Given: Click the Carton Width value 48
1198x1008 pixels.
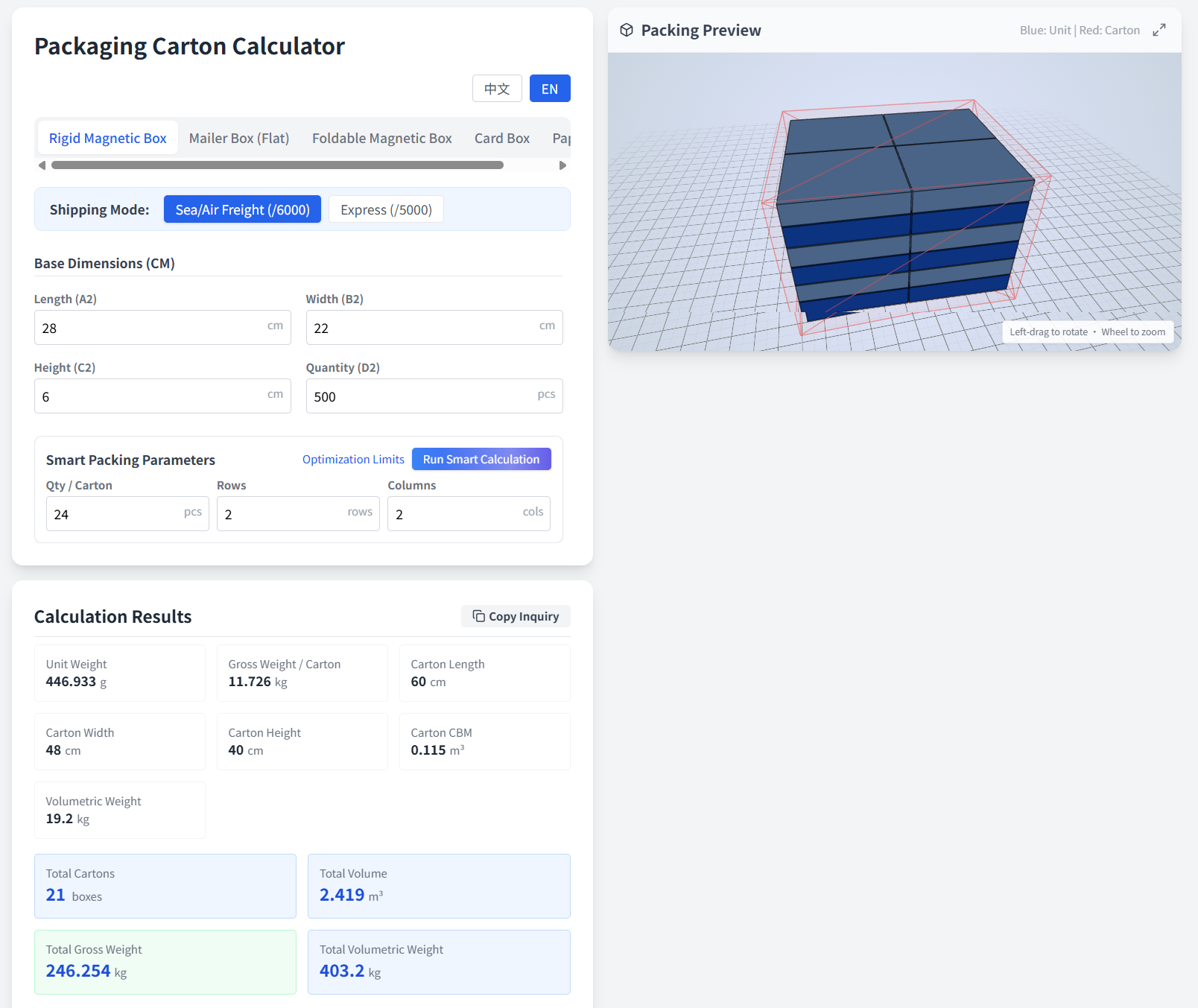Looking at the screenshot, I should coord(54,750).
